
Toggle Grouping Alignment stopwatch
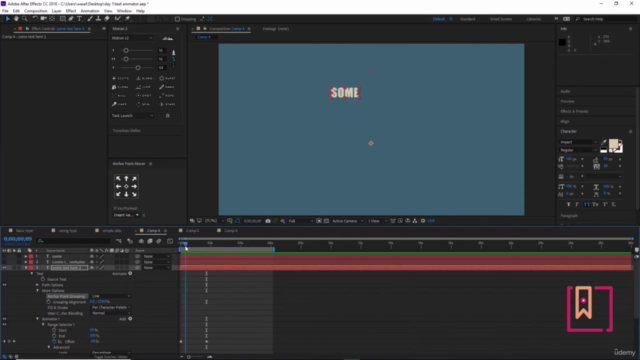click(x=49, y=302)
